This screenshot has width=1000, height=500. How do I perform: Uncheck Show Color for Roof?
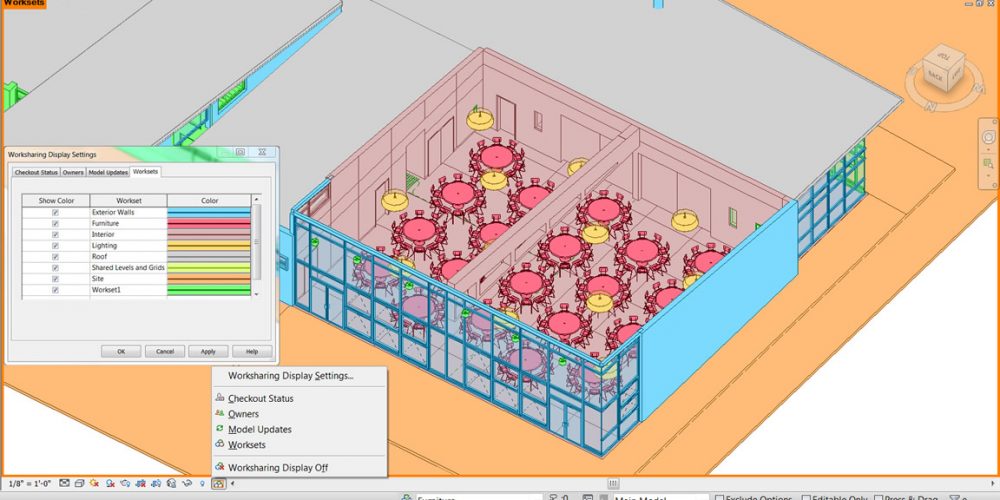[x=55, y=257]
